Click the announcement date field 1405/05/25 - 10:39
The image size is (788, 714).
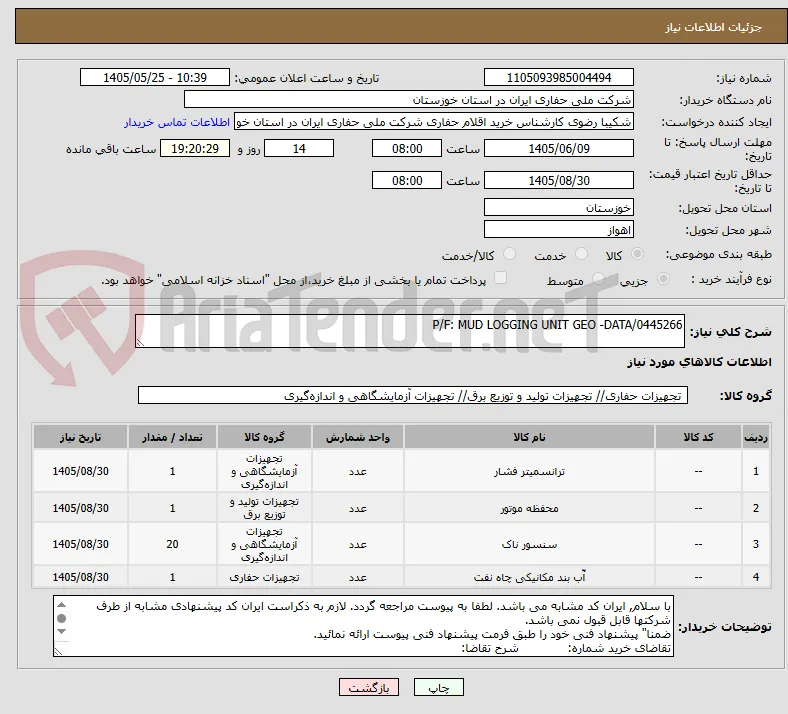click(x=155, y=77)
